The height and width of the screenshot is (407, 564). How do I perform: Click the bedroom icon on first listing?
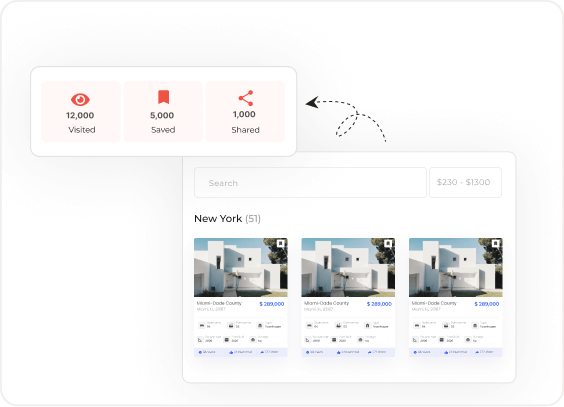pyautogui.click(x=202, y=325)
